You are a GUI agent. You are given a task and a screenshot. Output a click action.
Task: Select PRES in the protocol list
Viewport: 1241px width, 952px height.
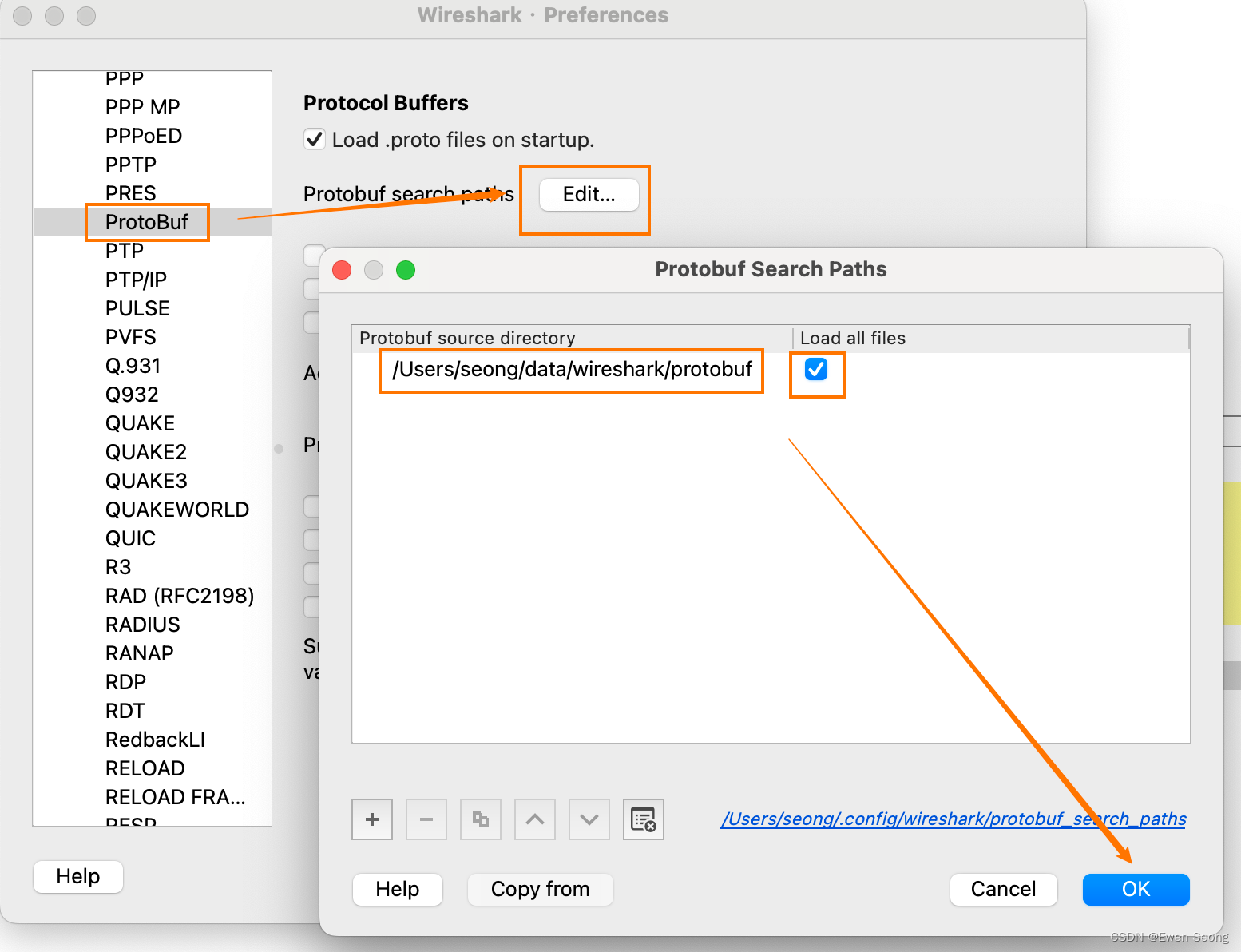point(153,193)
